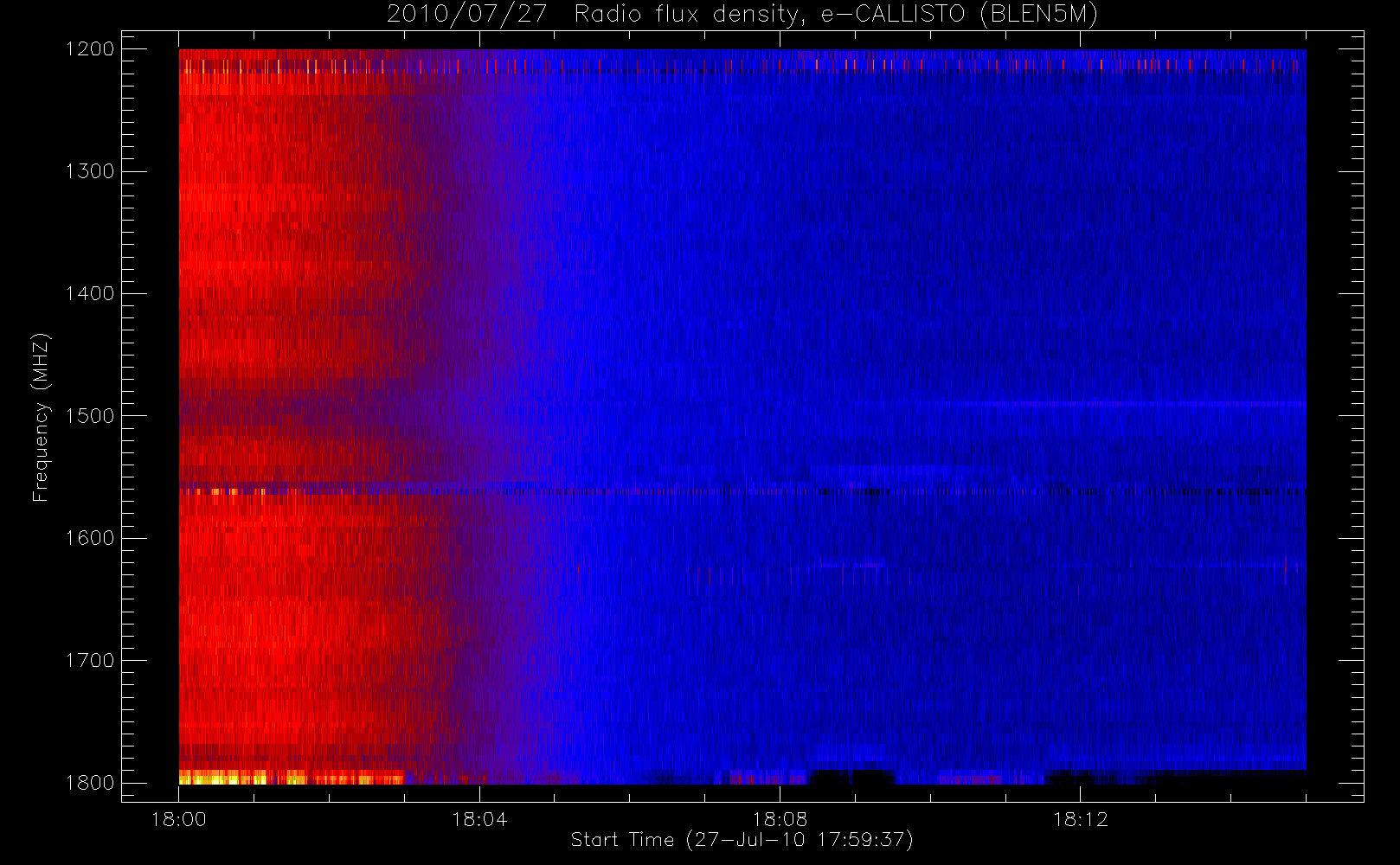Viewport: 1400px width, 865px height.
Task: Click the 18:12 time tick label
Action: [1080, 819]
